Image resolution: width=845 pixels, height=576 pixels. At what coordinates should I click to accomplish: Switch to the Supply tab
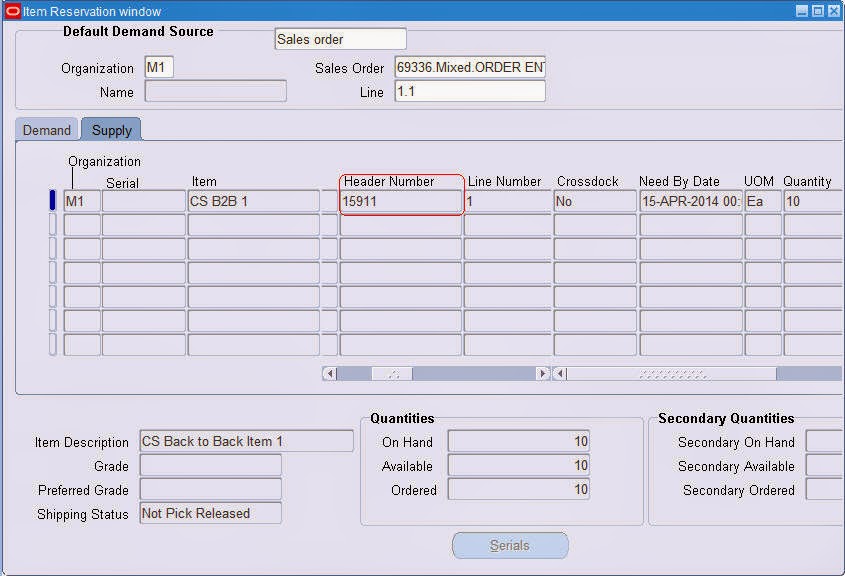110,129
